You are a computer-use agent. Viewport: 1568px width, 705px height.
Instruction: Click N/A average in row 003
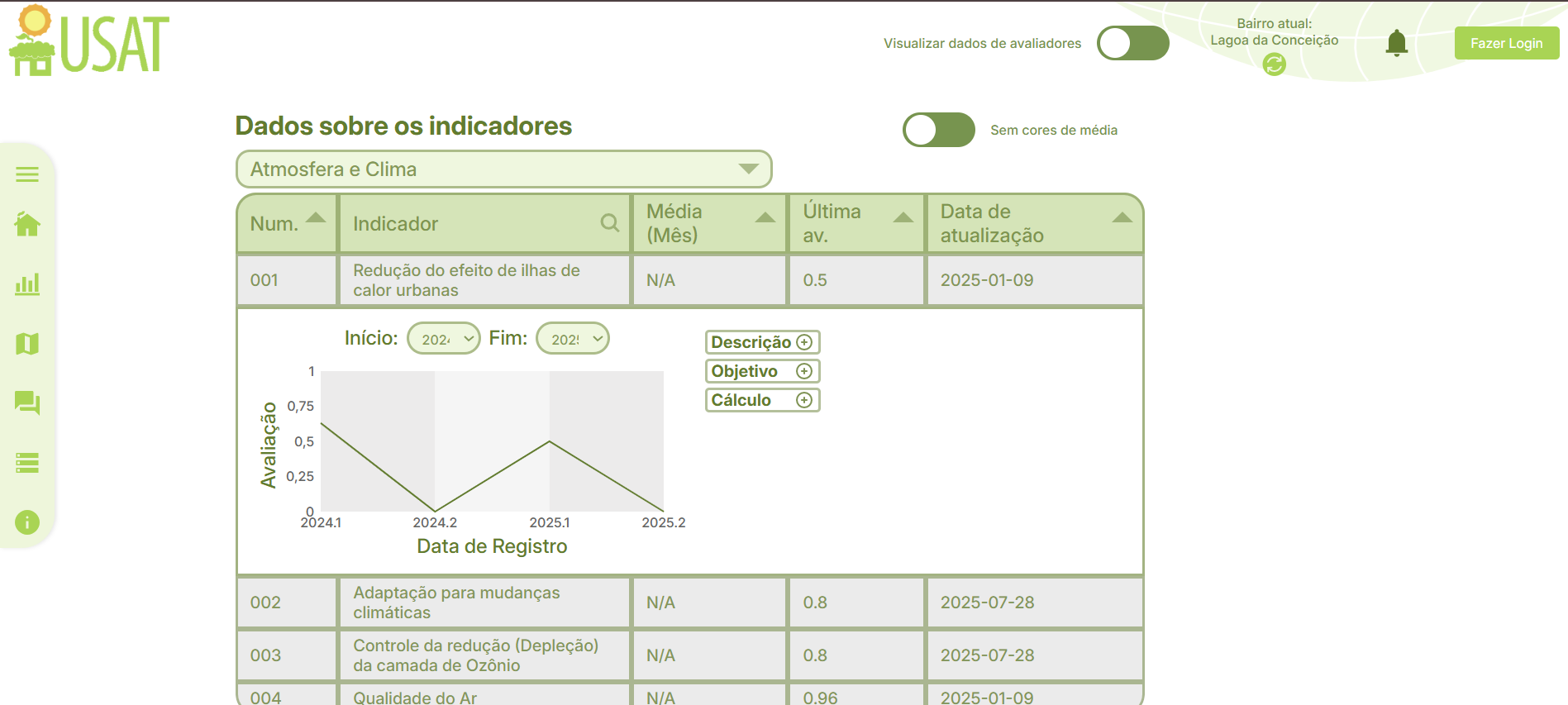[661, 655]
